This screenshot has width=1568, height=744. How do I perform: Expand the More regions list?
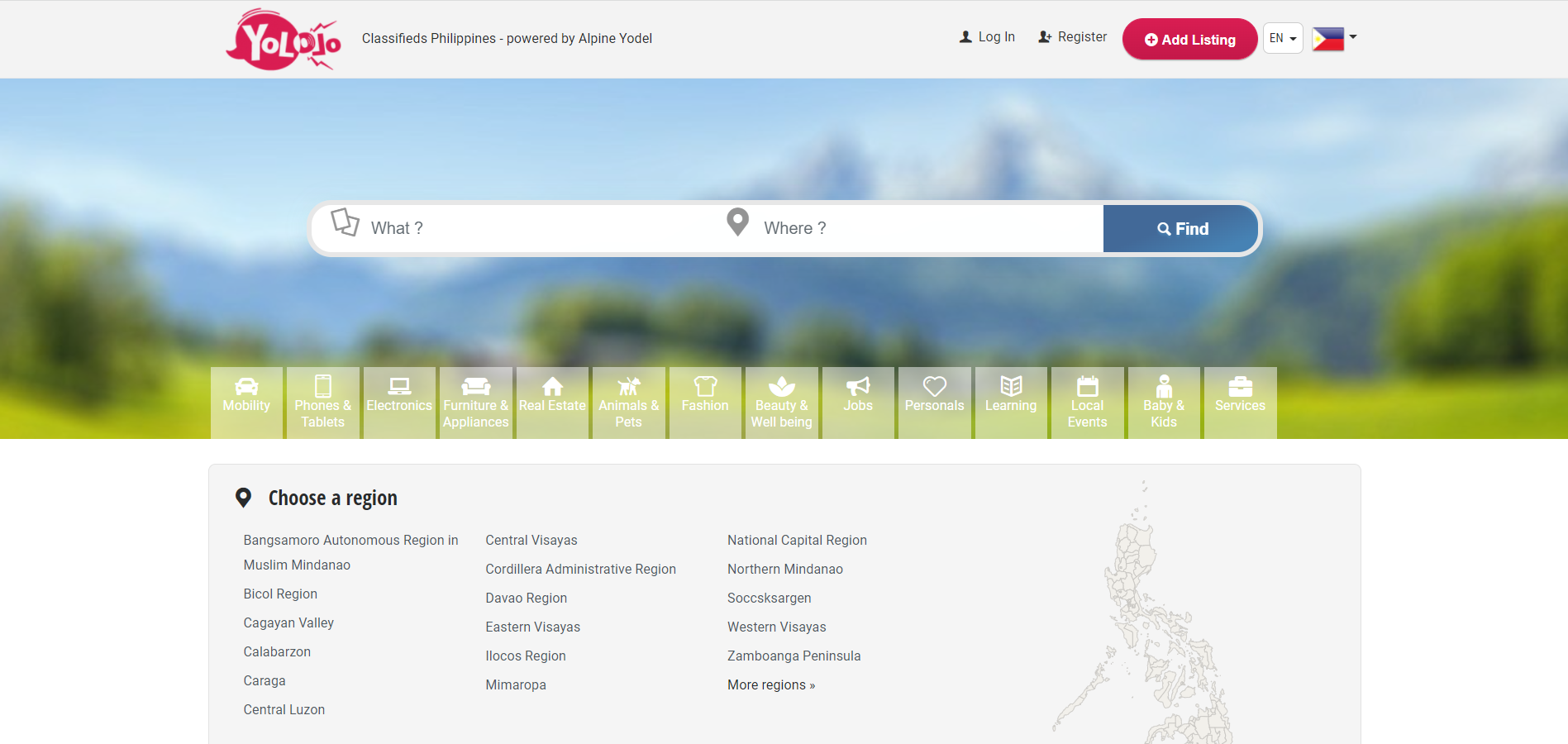[770, 684]
